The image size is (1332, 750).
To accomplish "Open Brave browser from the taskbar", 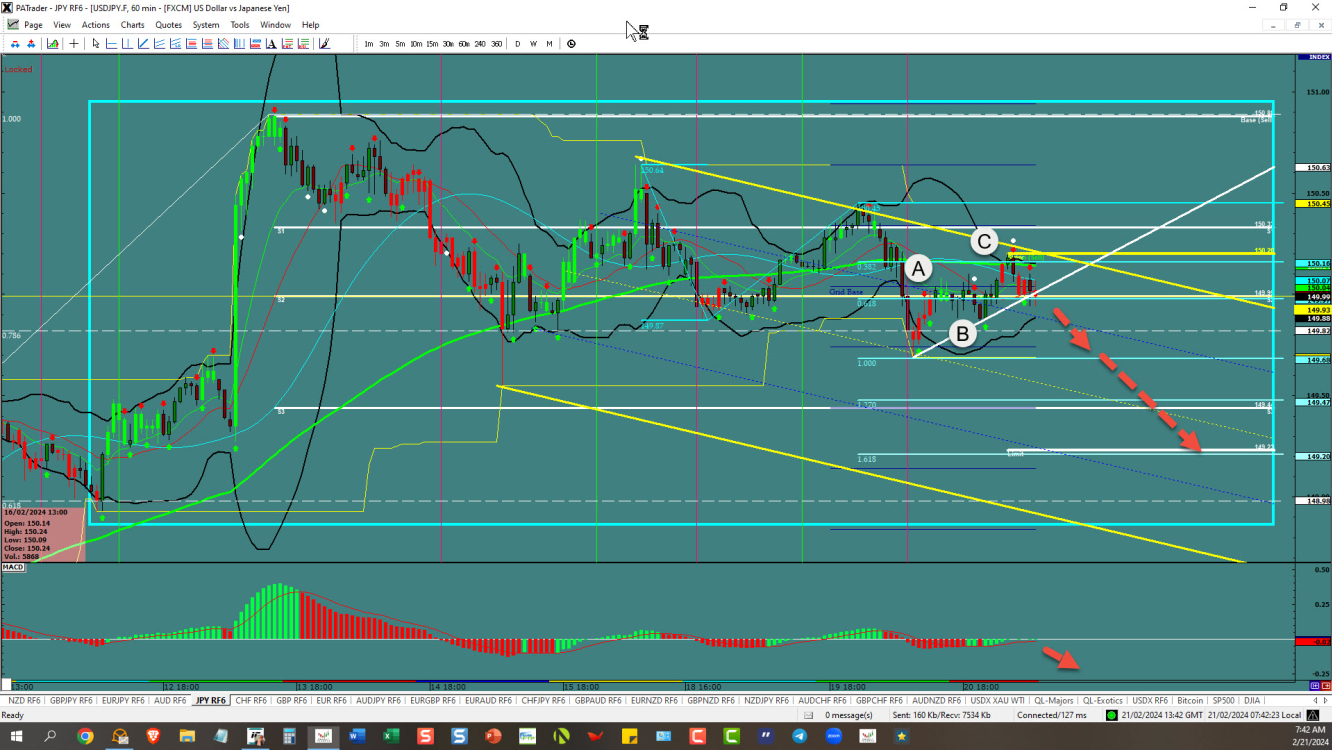I will point(154,737).
